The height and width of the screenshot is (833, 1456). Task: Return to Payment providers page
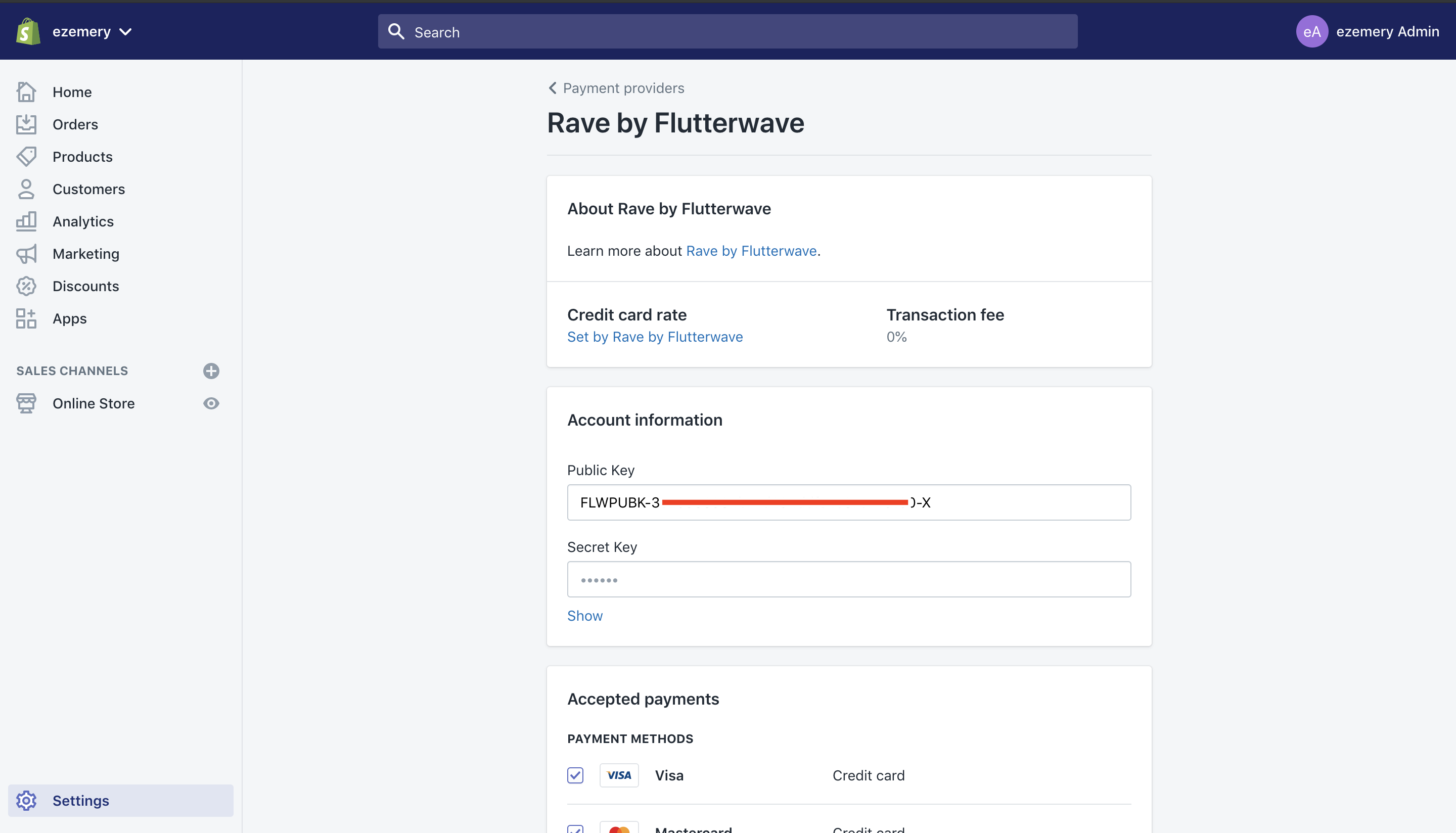point(623,88)
